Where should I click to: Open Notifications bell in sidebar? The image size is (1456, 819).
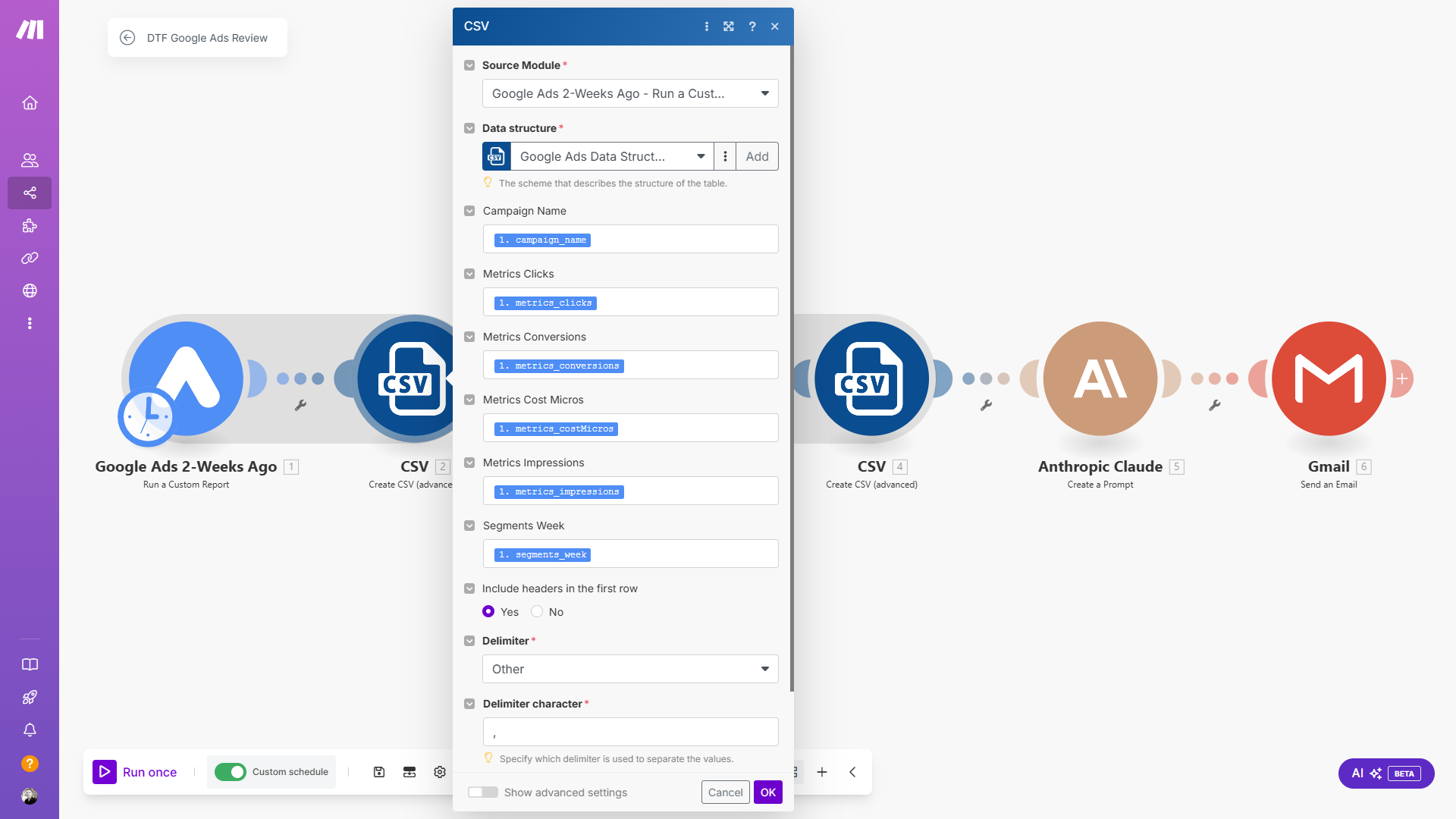point(30,730)
